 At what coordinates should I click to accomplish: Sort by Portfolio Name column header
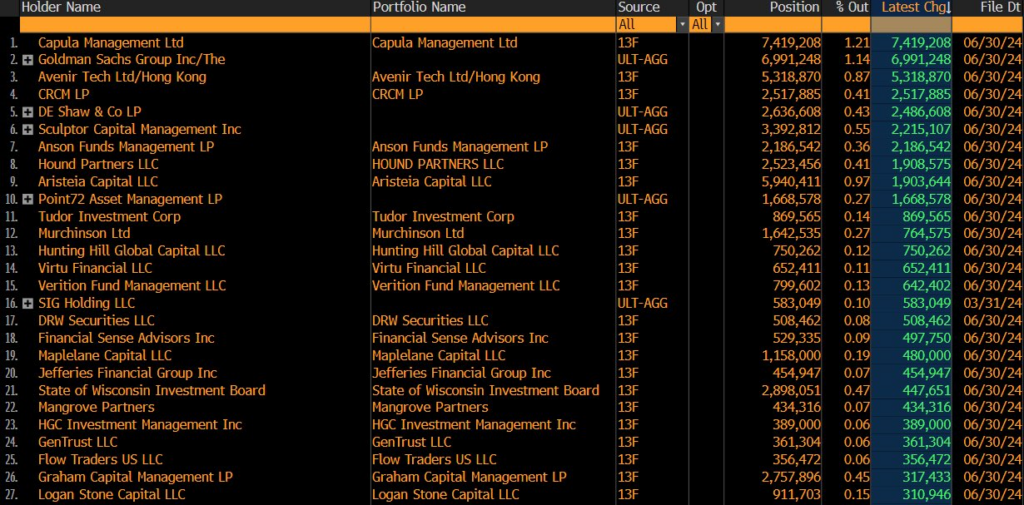(x=419, y=7)
